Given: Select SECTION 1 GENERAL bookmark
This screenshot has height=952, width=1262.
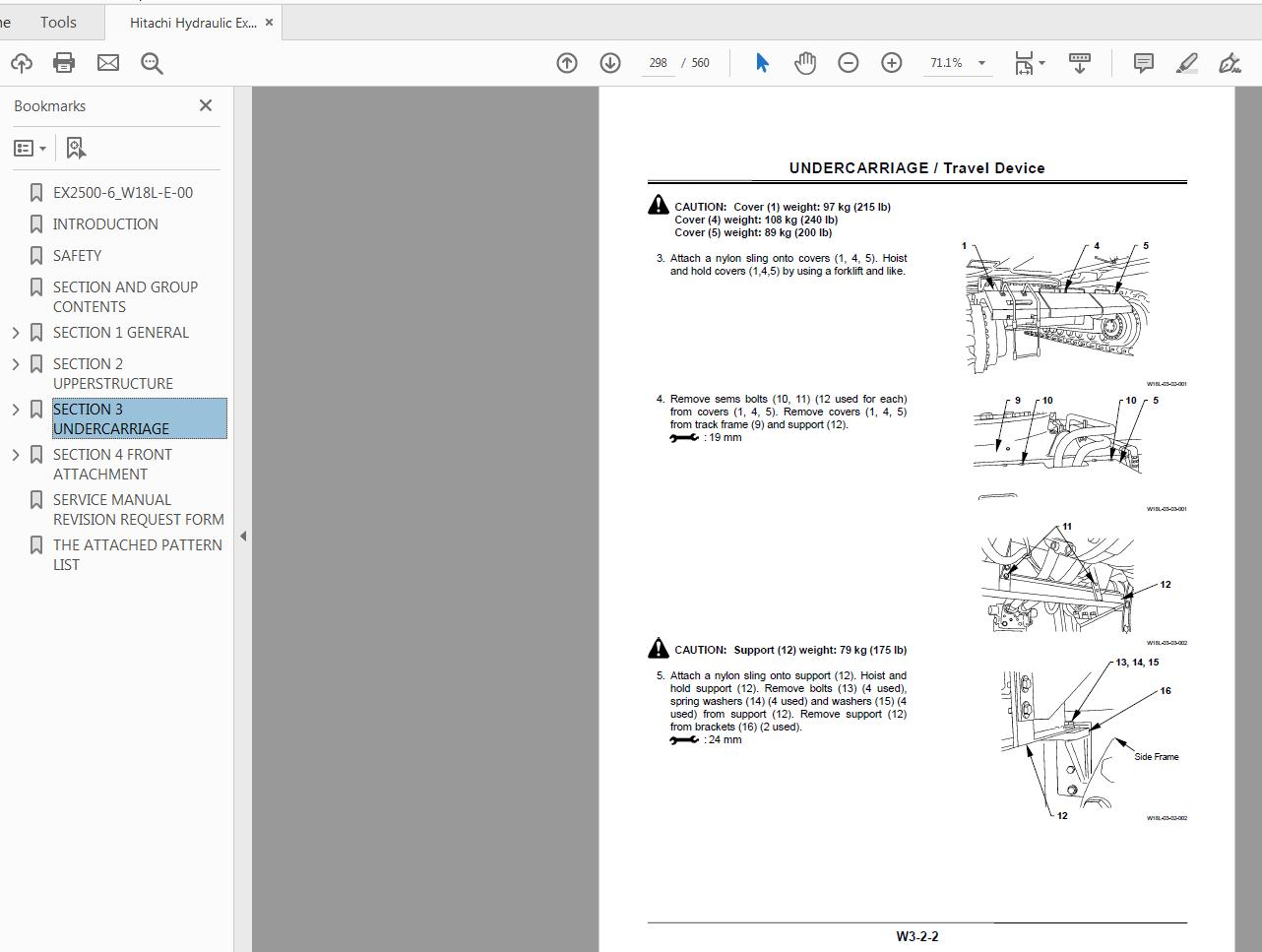Looking at the screenshot, I should pyautogui.click(x=121, y=333).
